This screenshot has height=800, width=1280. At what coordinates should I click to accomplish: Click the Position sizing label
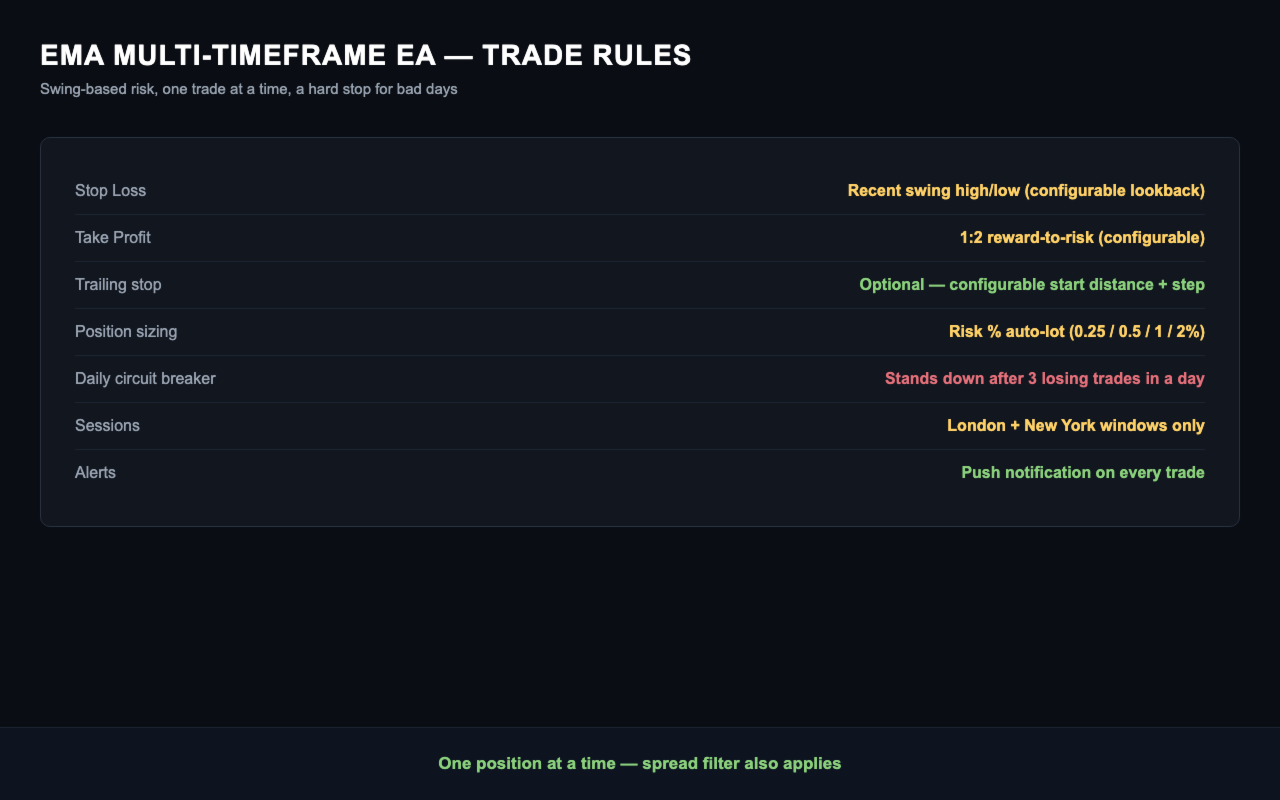point(126,332)
